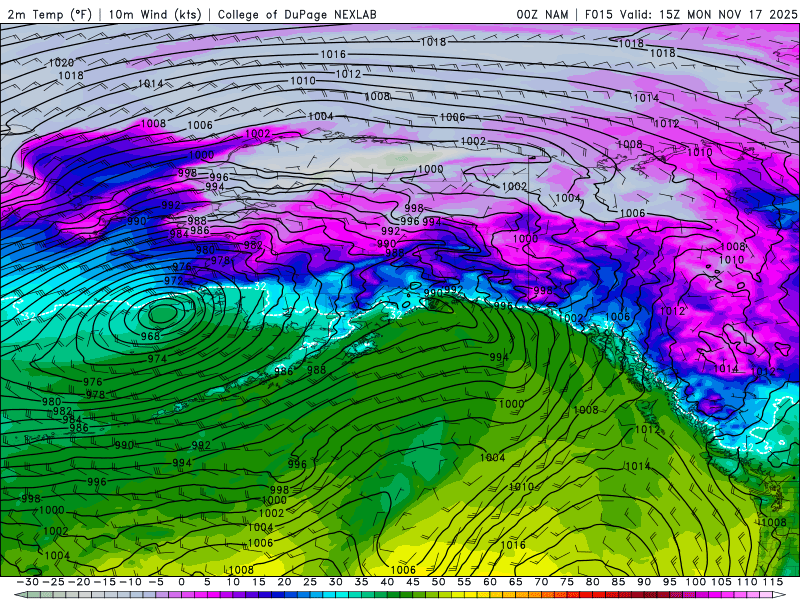Viewport: 800px width, 600px height.
Task: Click the -5 tick on the temperature scale
Action: tap(156, 582)
